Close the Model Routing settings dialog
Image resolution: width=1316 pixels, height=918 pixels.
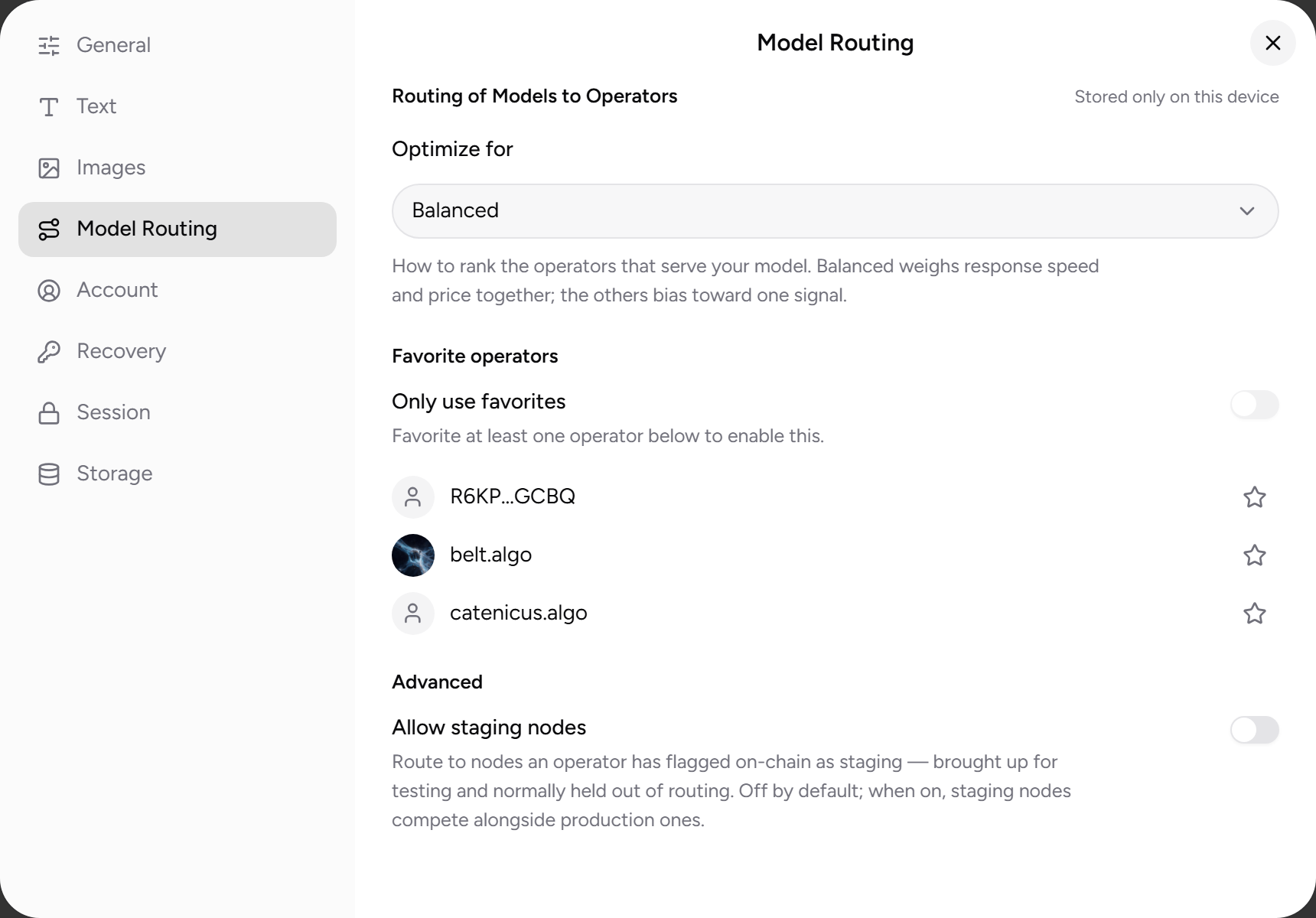tap(1273, 43)
